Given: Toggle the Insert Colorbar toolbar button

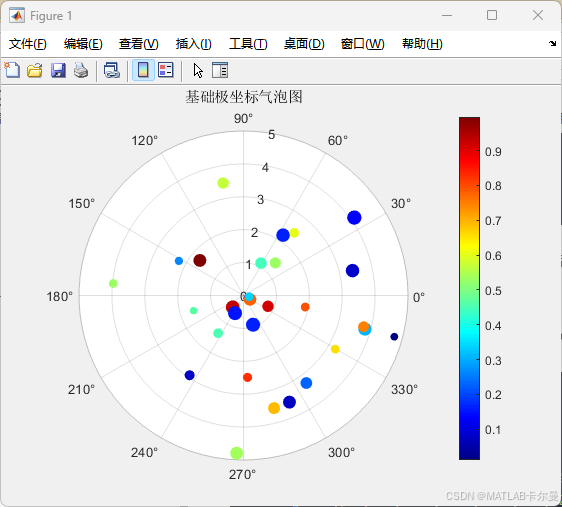Looking at the screenshot, I should [x=143, y=70].
